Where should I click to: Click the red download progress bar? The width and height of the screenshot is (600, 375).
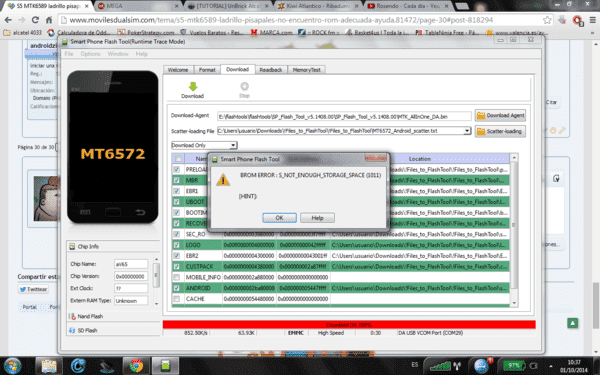349,325
